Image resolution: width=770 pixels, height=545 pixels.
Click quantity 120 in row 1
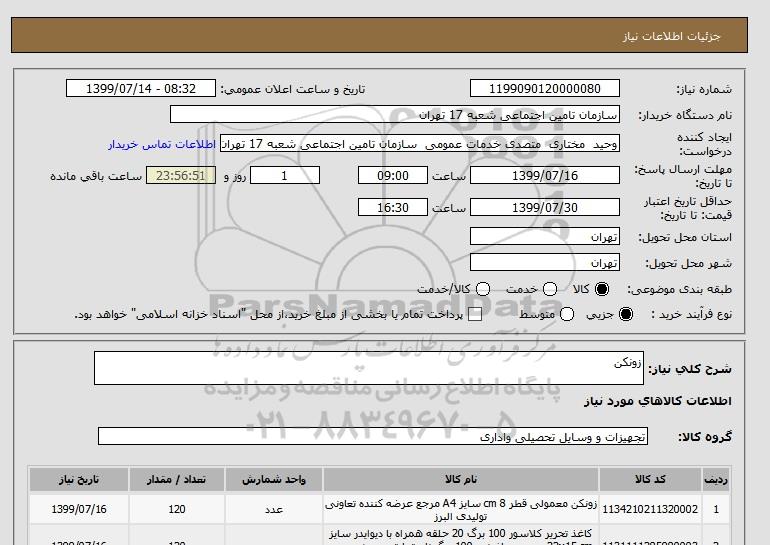pyautogui.click(x=177, y=509)
